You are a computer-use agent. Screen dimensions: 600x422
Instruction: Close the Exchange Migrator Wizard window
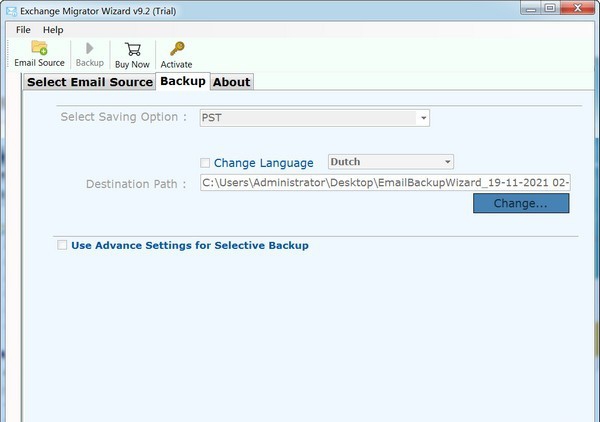click(x=578, y=8)
